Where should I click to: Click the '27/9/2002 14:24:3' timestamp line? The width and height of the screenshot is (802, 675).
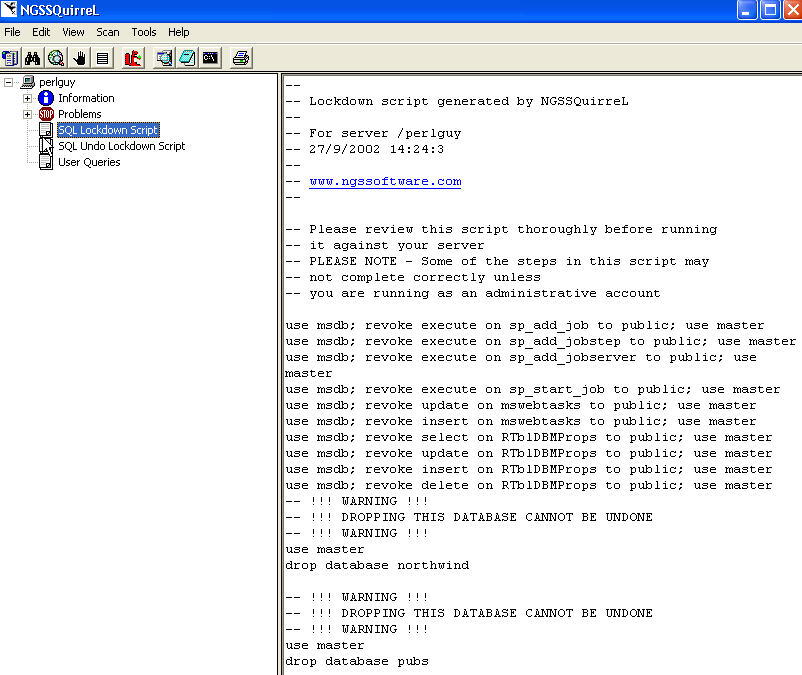365,149
